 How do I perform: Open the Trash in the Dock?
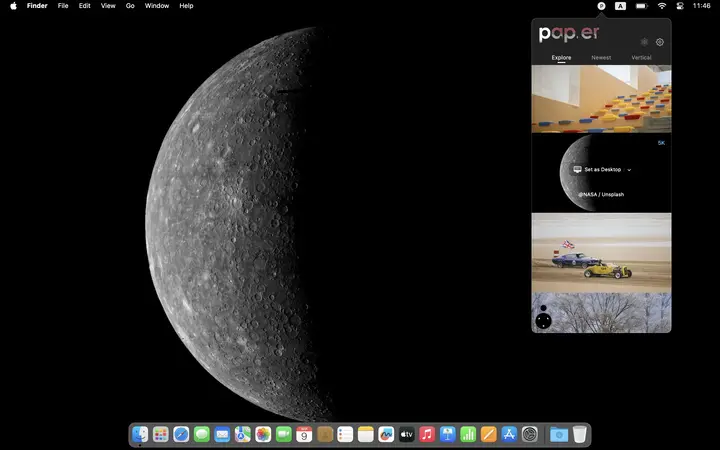tap(579, 434)
